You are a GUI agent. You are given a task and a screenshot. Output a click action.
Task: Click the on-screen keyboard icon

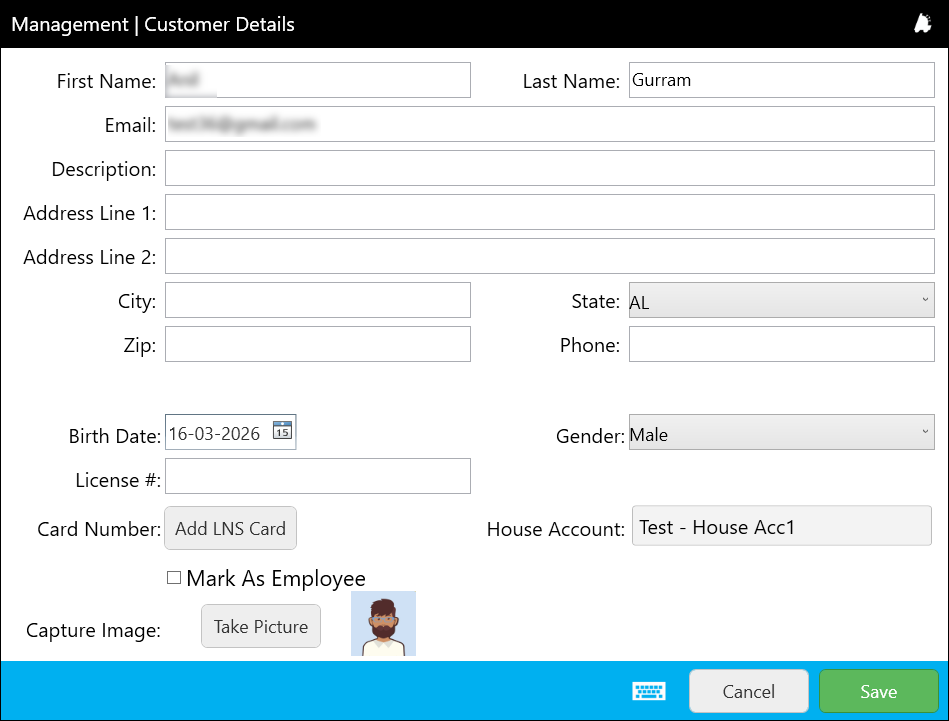point(648,691)
